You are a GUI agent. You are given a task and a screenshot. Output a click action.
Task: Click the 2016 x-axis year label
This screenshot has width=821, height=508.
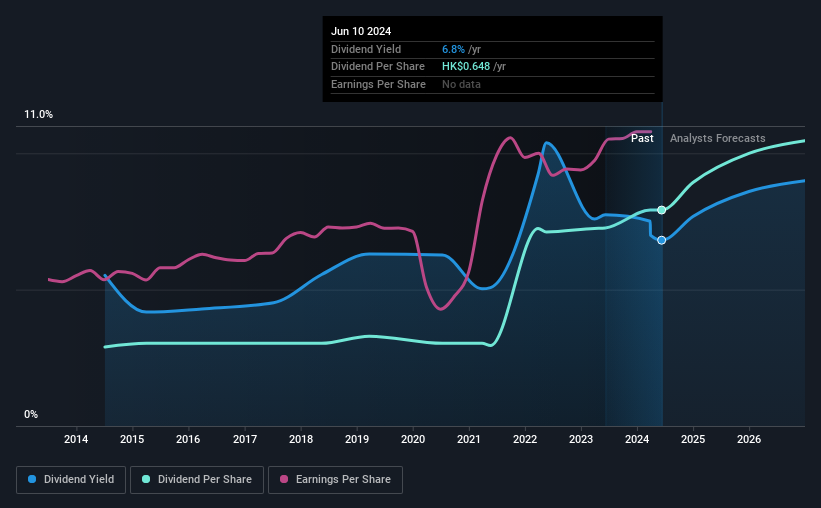pyautogui.click(x=188, y=439)
